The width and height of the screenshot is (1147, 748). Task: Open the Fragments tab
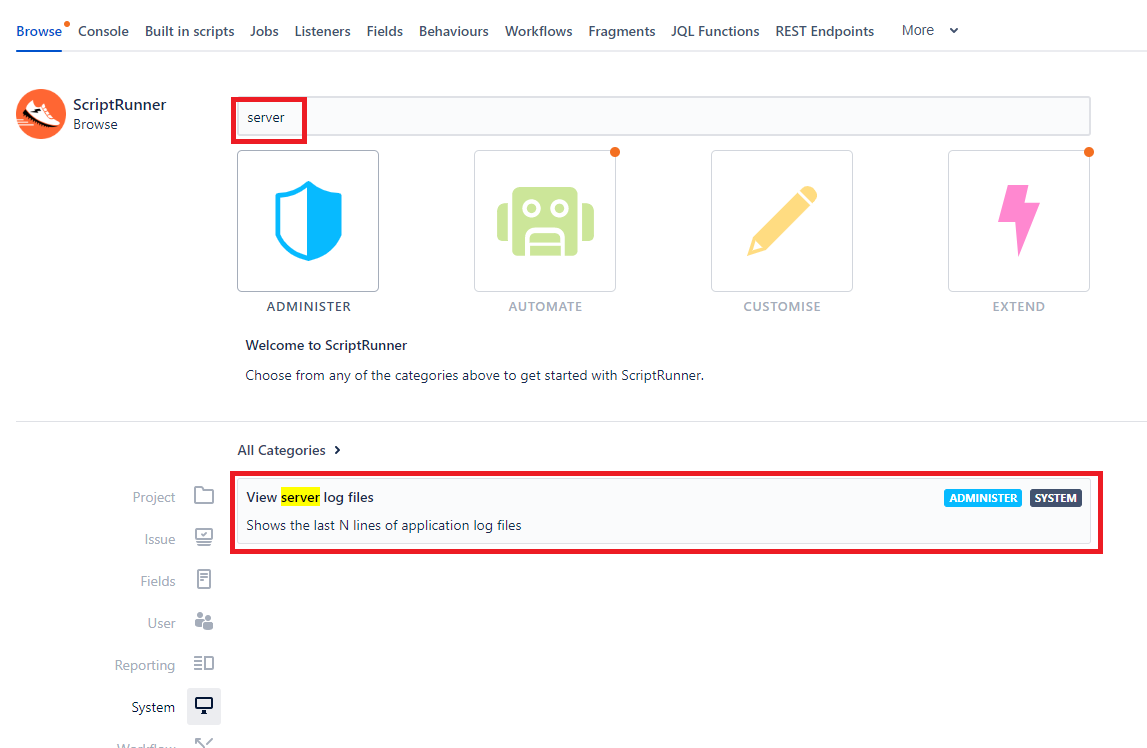point(622,31)
